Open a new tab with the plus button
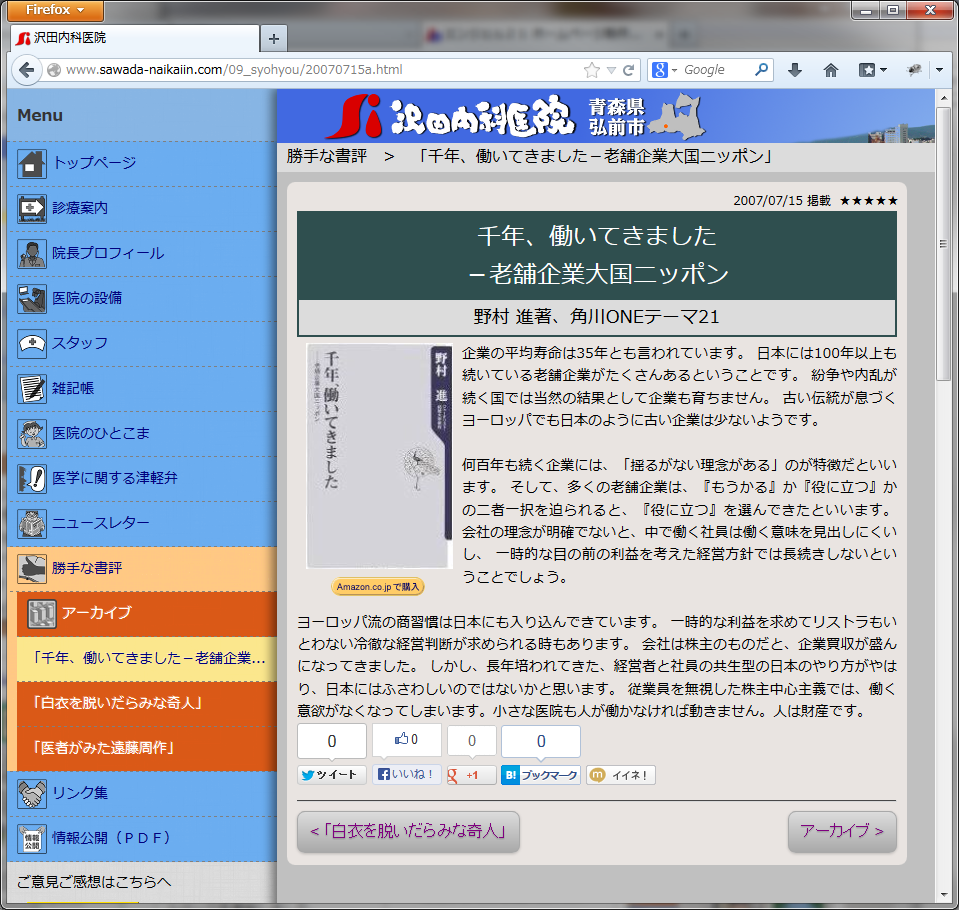Viewport: 959px width, 910px height. coord(273,39)
